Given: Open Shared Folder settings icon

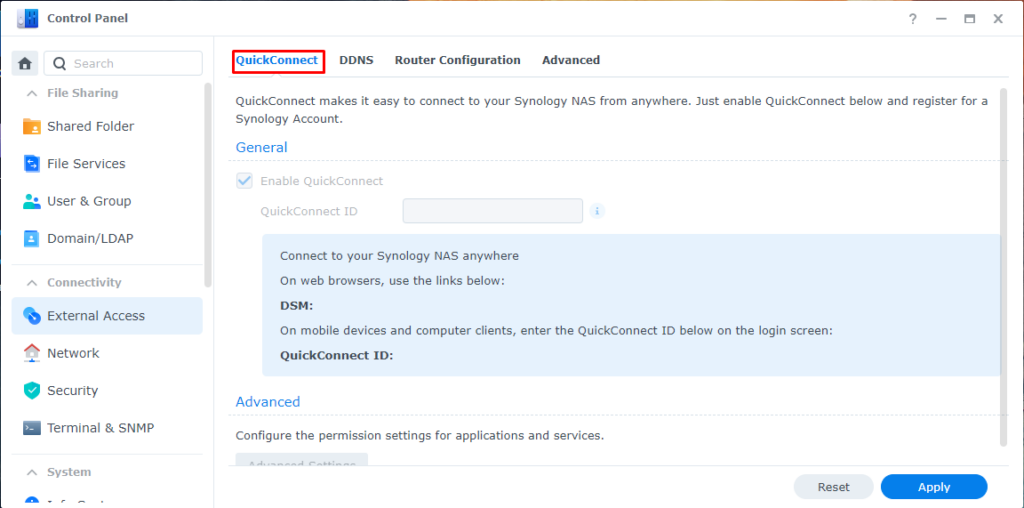Looking at the screenshot, I should tap(31, 127).
